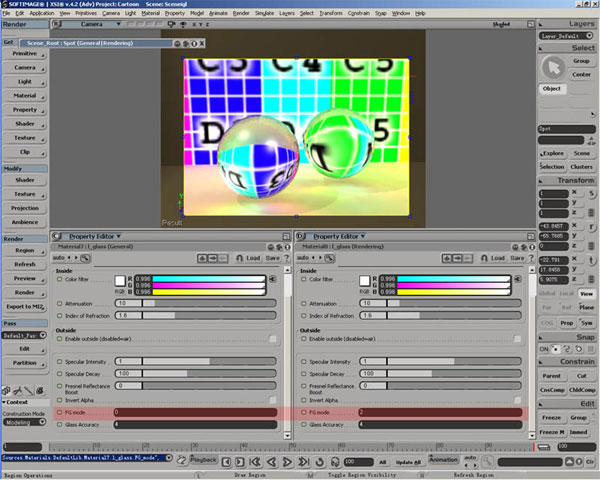The height and width of the screenshot is (480, 600).
Task: Toggle left Enable outside checkbox
Action: (273, 339)
